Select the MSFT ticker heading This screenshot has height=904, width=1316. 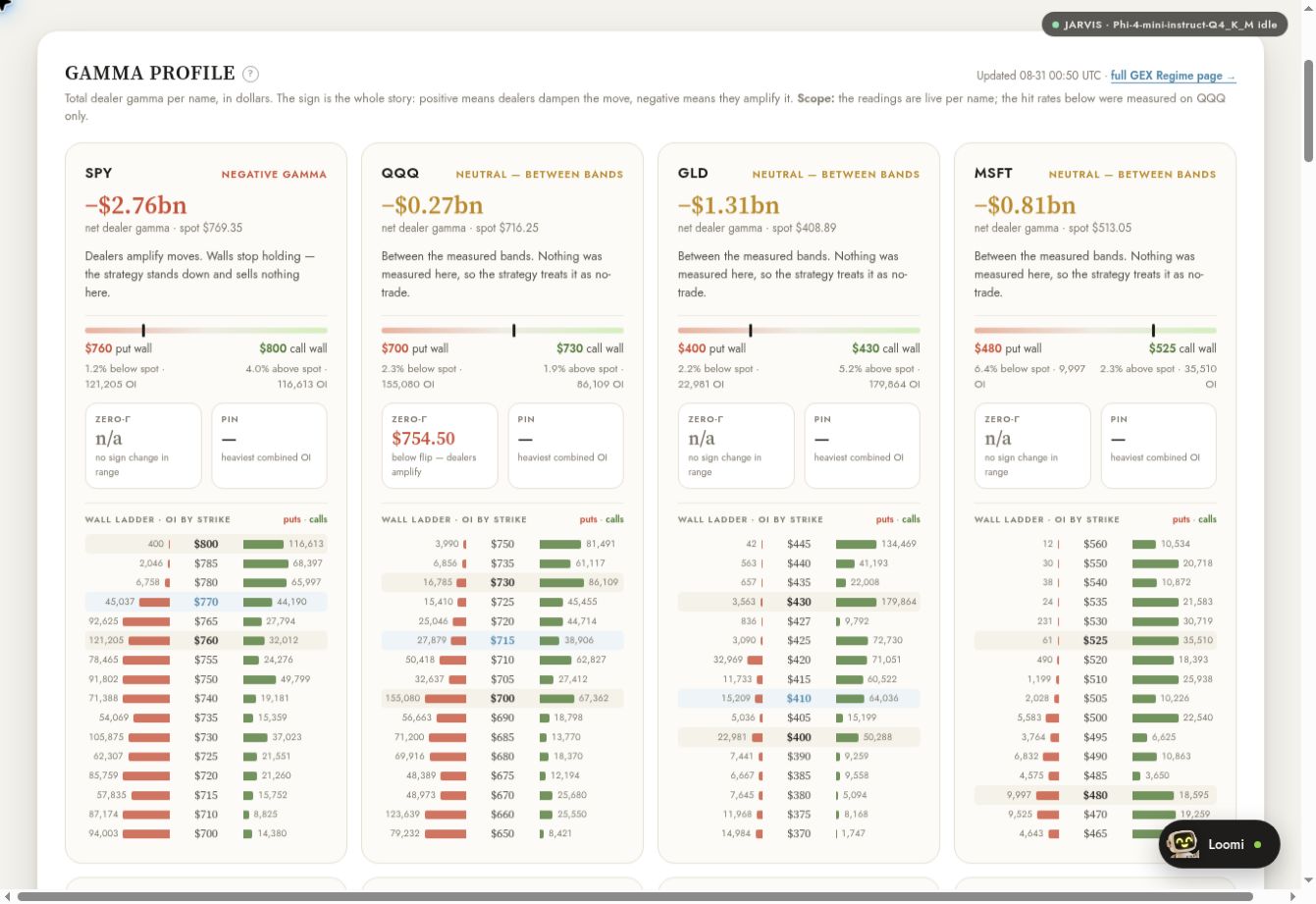pos(993,173)
